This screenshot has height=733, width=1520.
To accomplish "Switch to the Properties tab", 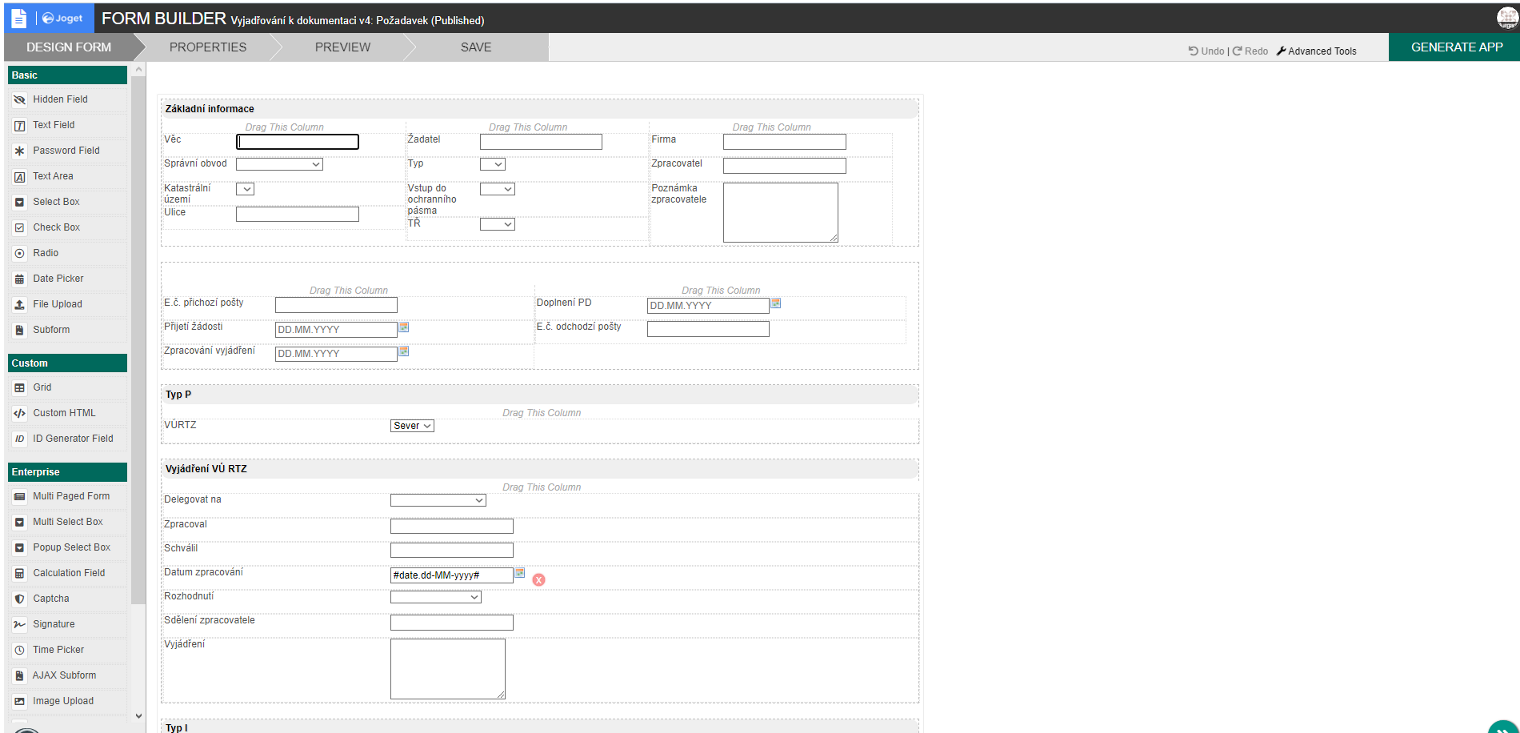I will point(207,46).
